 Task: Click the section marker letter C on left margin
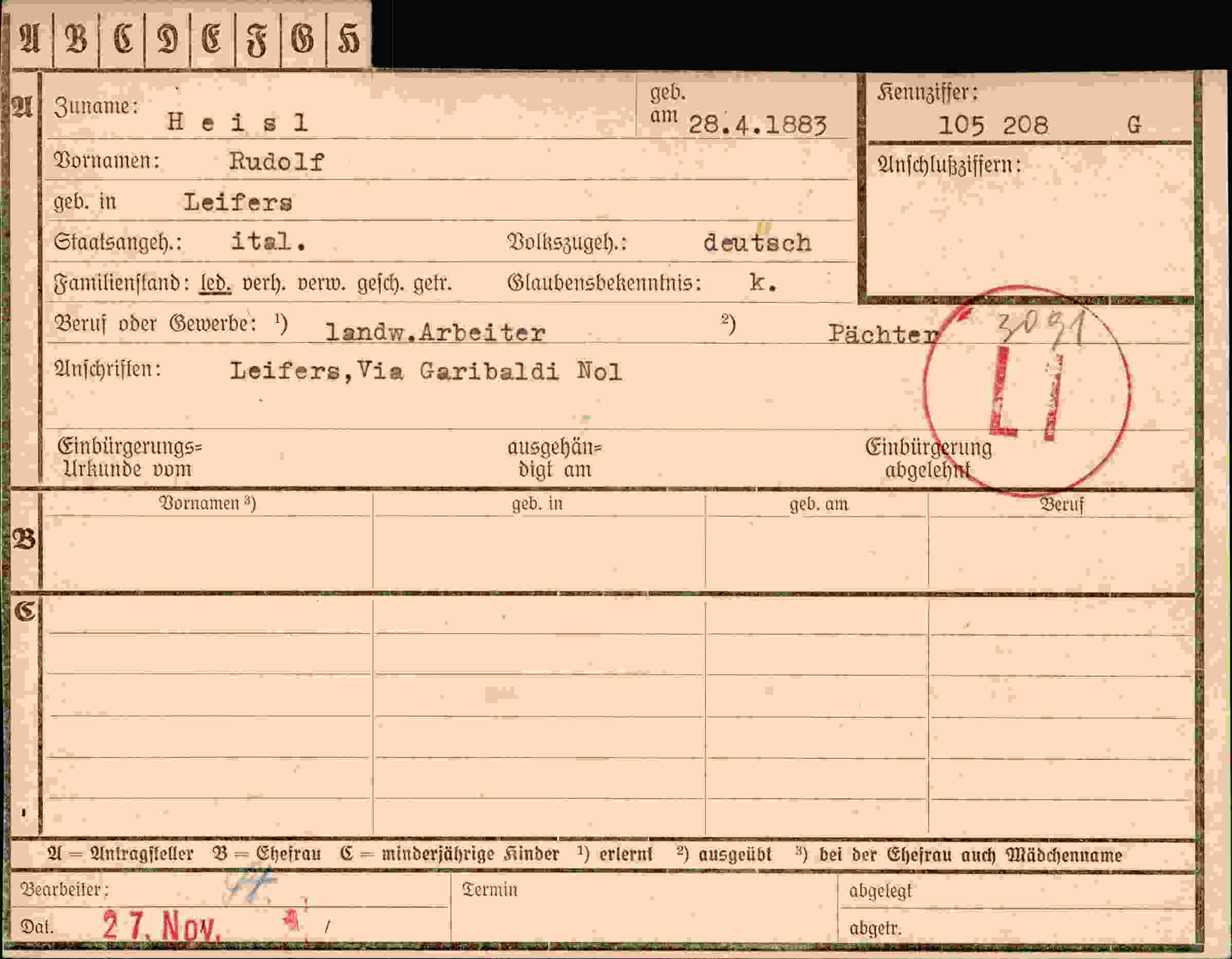25,611
